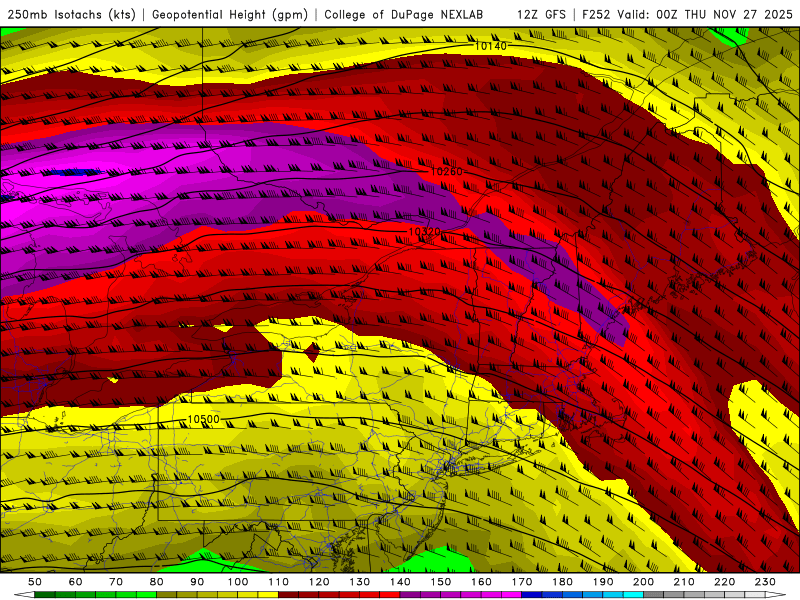Select the dark red swatch starting at 110

(x=288, y=595)
